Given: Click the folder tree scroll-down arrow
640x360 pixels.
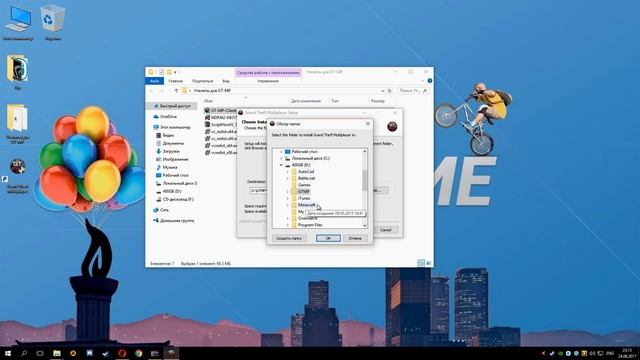Looking at the screenshot, I should 364,225.
